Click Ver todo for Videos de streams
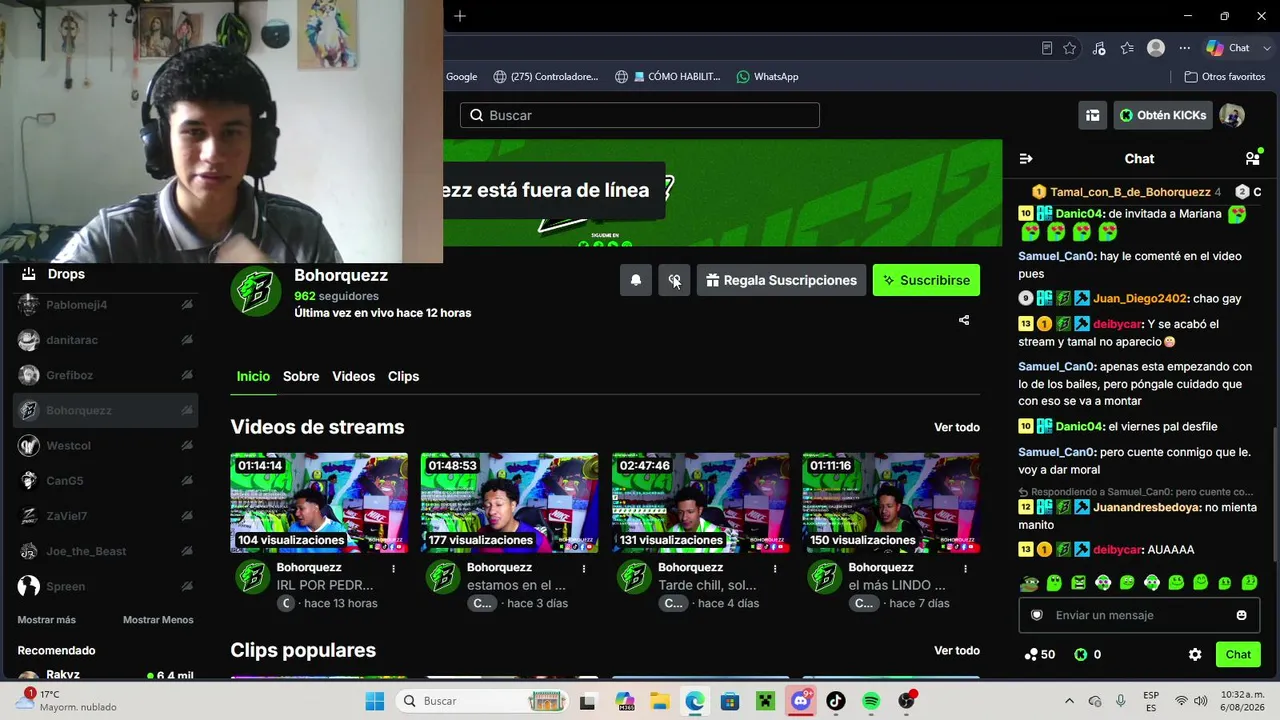This screenshot has width=1280, height=720. (957, 427)
